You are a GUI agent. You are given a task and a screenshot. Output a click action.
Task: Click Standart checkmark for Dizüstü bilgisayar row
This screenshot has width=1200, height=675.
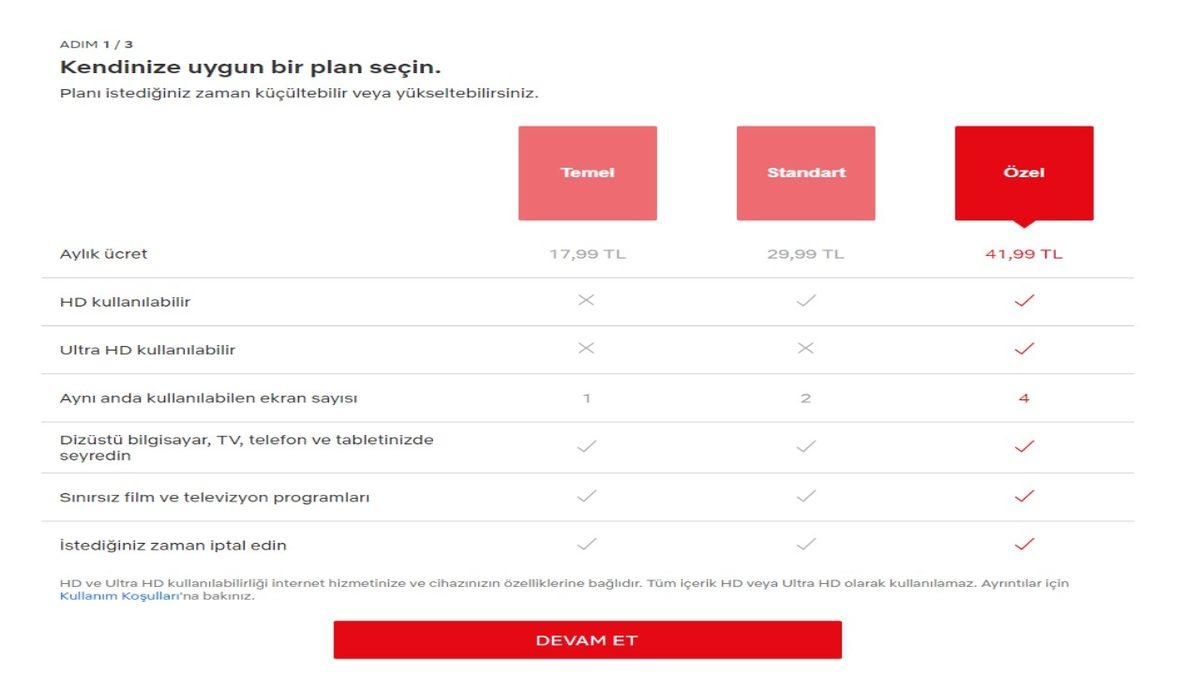tap(806, 447)
